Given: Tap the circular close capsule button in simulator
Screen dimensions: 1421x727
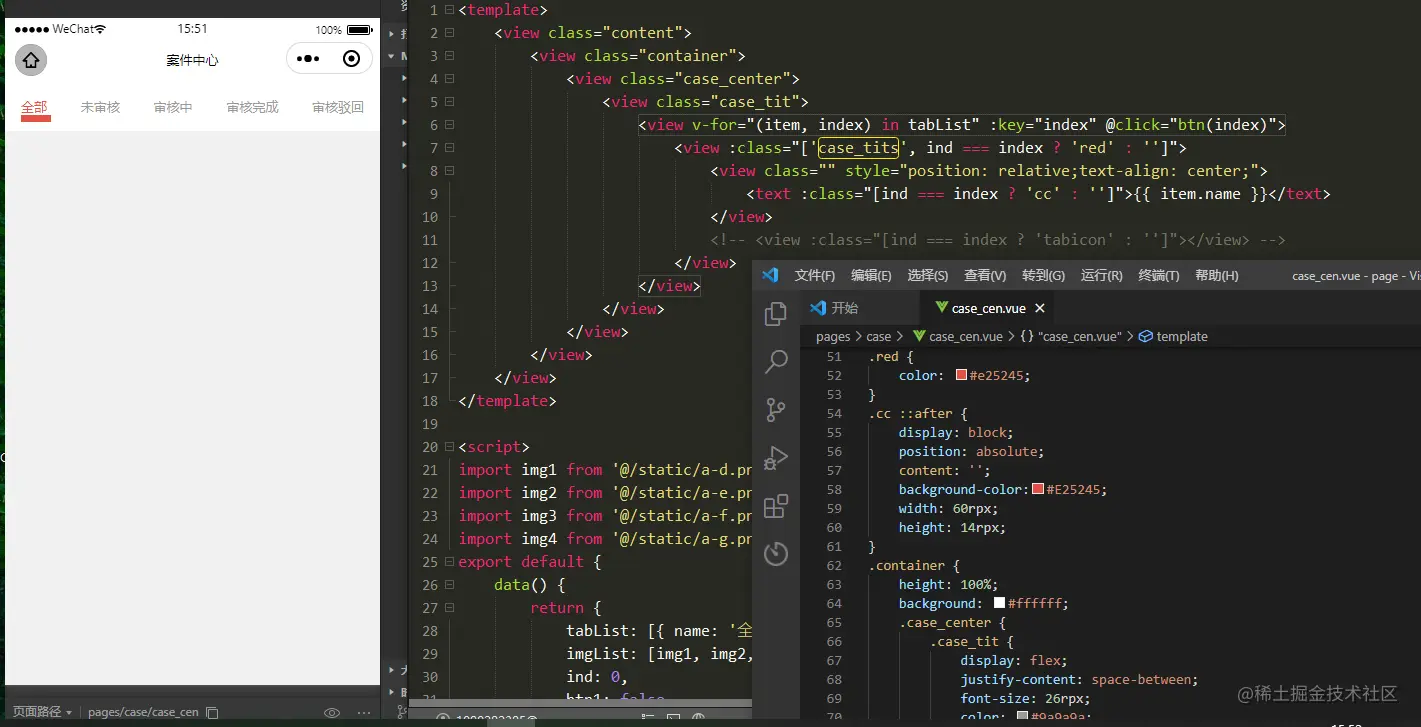Looking at the screenshot, I should click(x=351, y=59).
